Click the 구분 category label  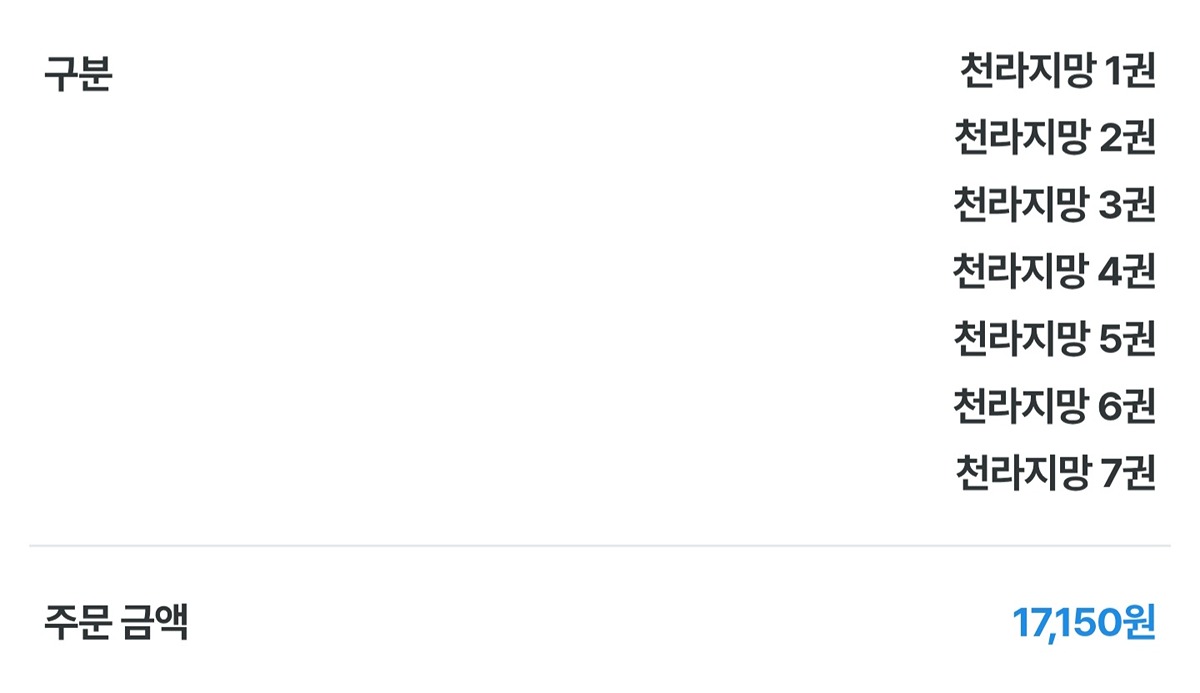[x=78, y=75]
